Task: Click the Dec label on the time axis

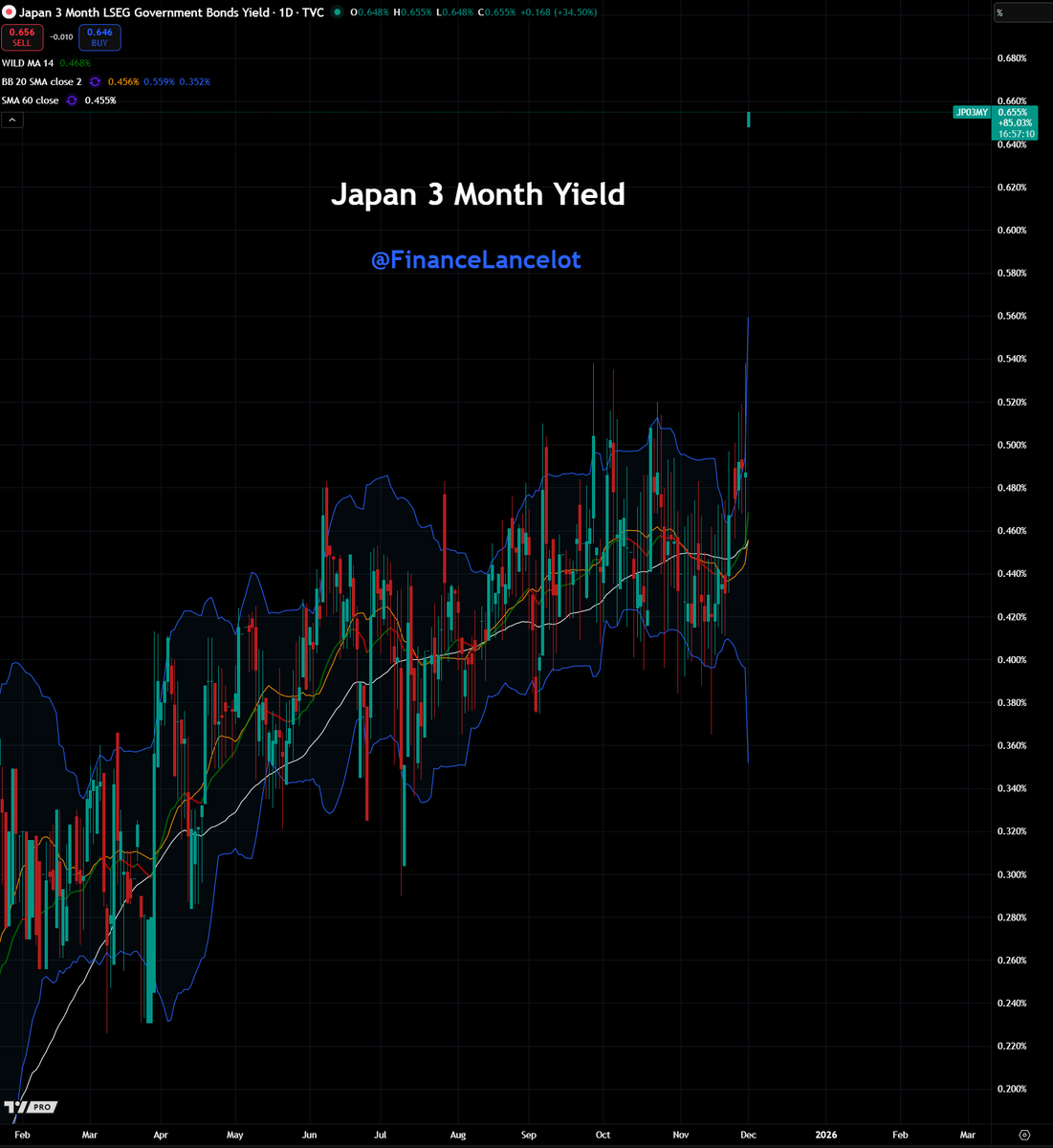Action: [748, 1135]
